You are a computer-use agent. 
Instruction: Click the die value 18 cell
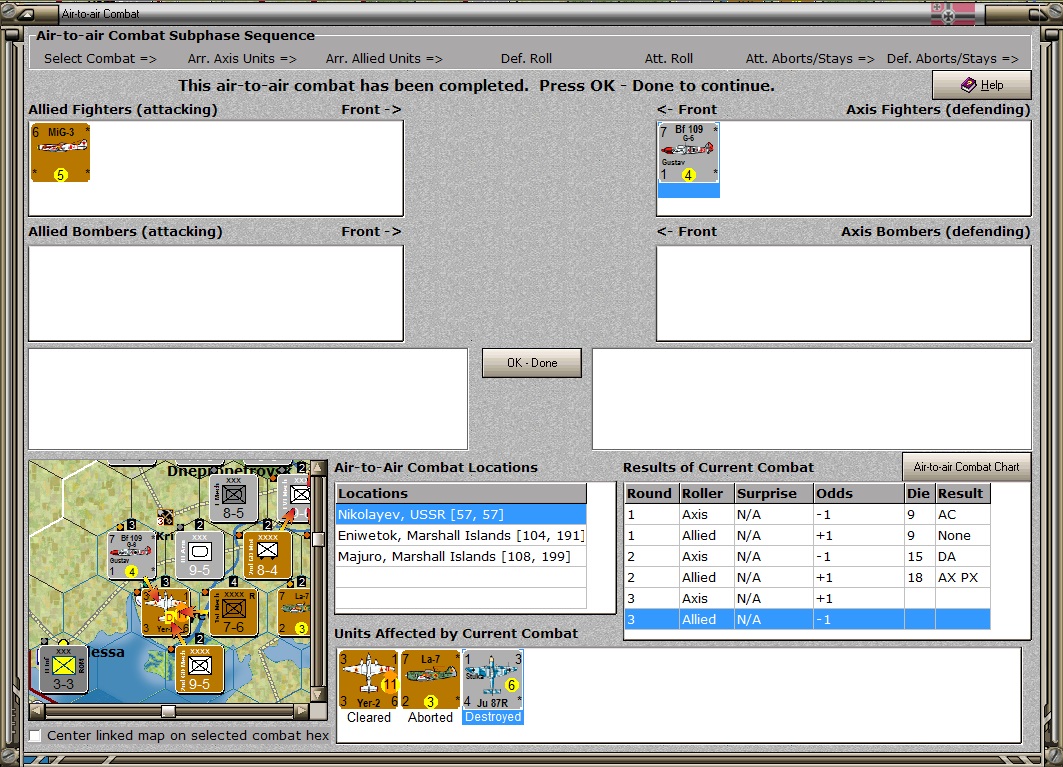click(x=919, y=577)
